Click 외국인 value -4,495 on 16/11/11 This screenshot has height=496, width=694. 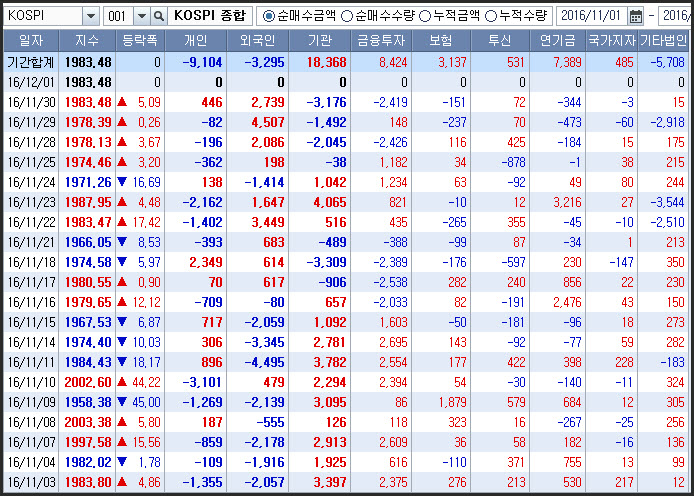265,362
